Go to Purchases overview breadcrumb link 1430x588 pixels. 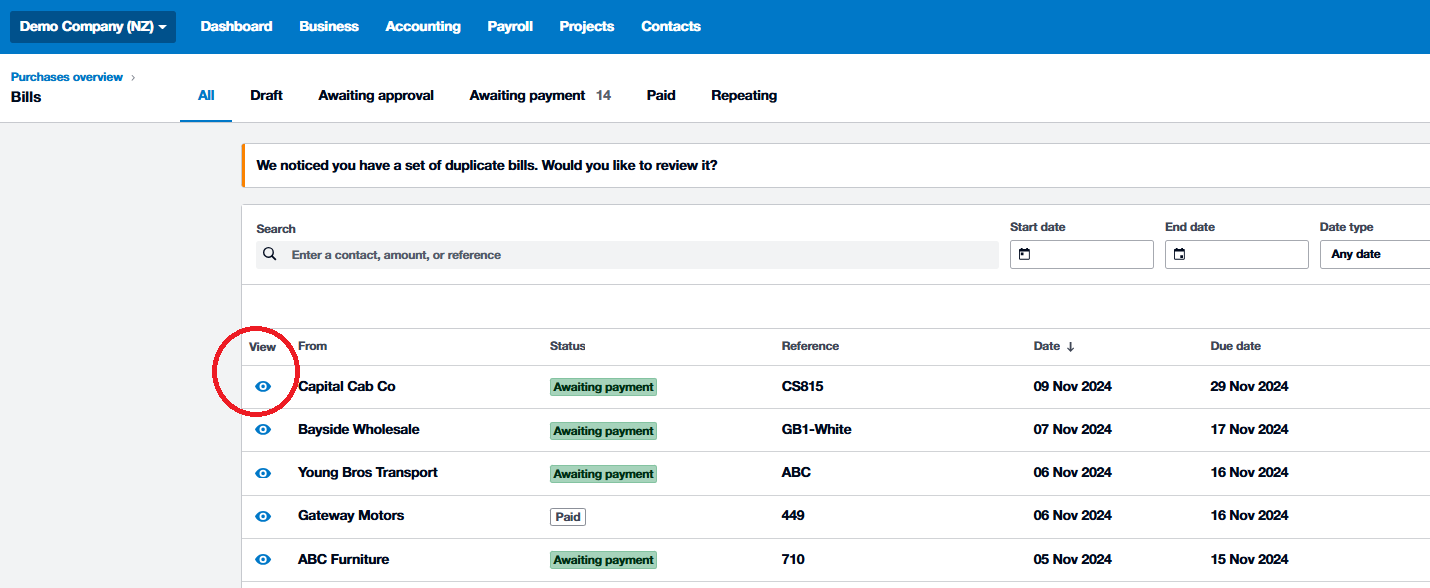tap(67, 77)
